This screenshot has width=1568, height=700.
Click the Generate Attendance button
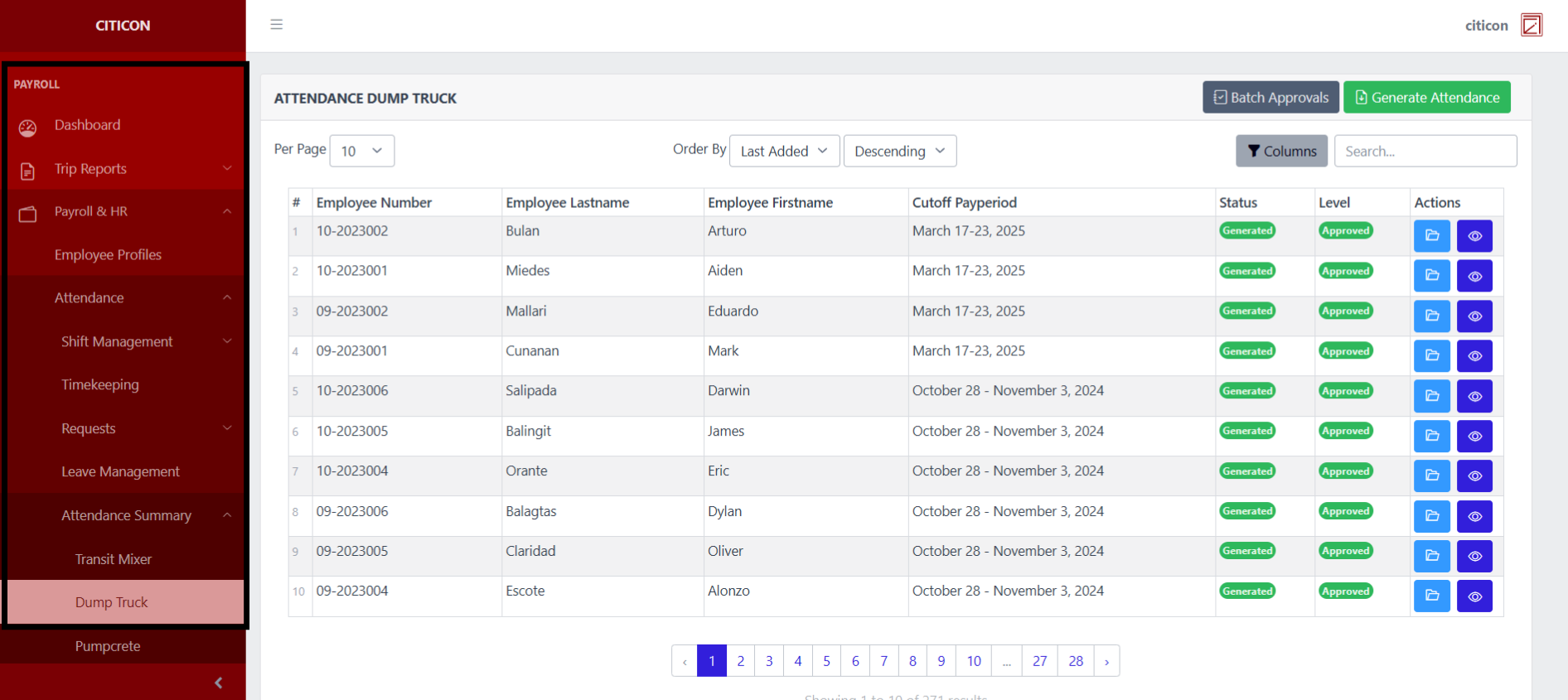[1426, 97]
